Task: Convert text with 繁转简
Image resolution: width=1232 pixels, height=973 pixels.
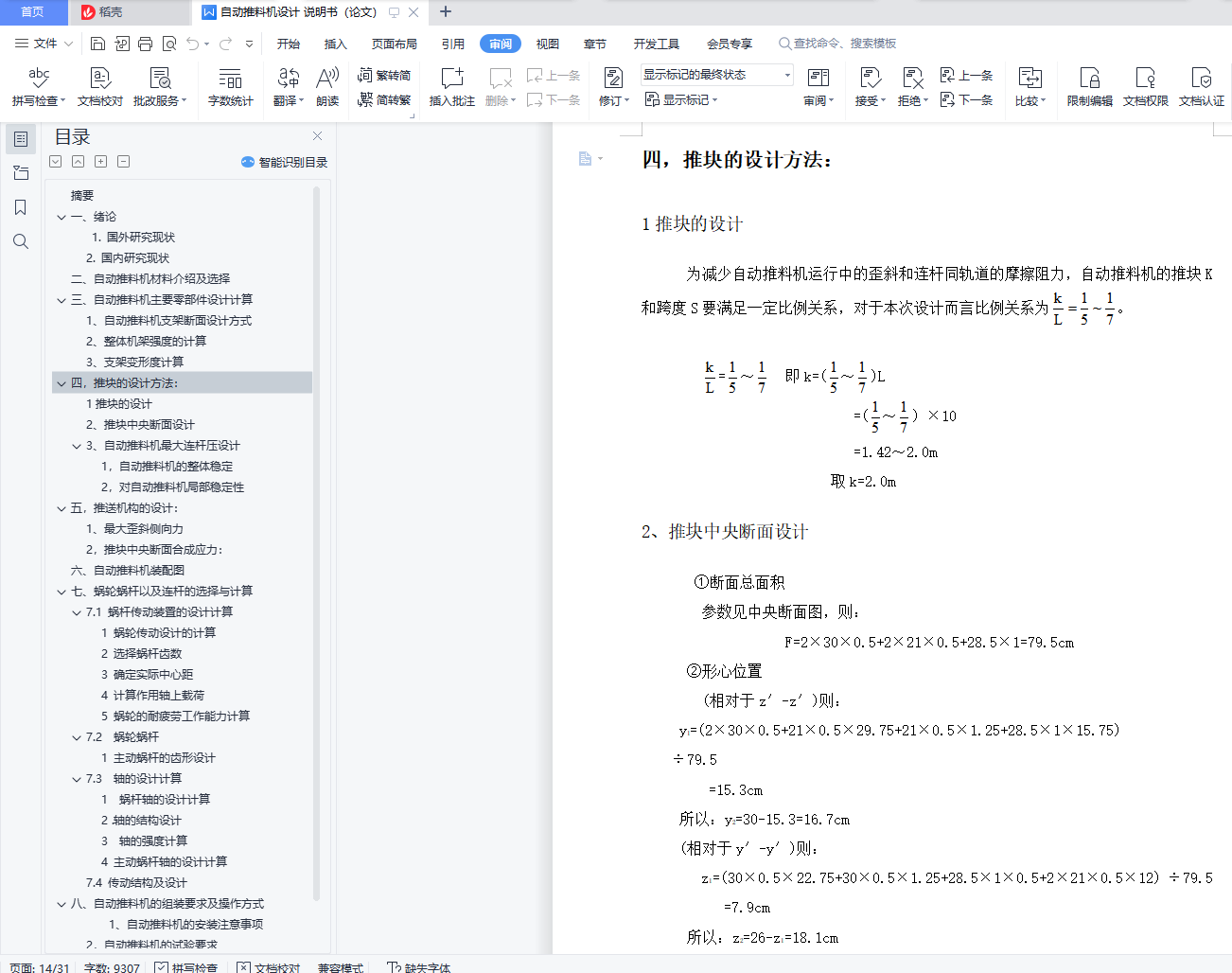Action: [x=384, y=75]
